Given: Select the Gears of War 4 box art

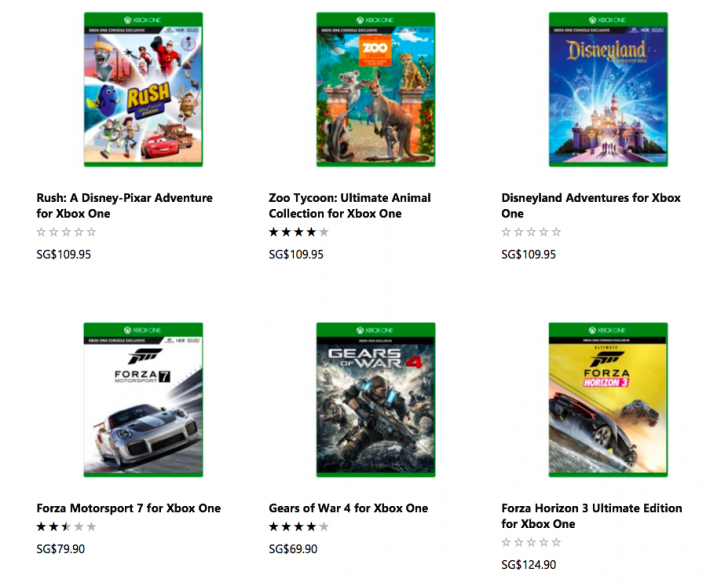Looking at the screenshot, I should pyautogui.click(x=376, y=400).
